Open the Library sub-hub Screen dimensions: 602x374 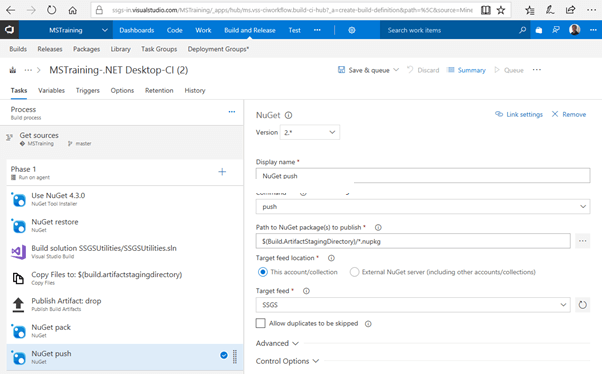click(121, 49)
